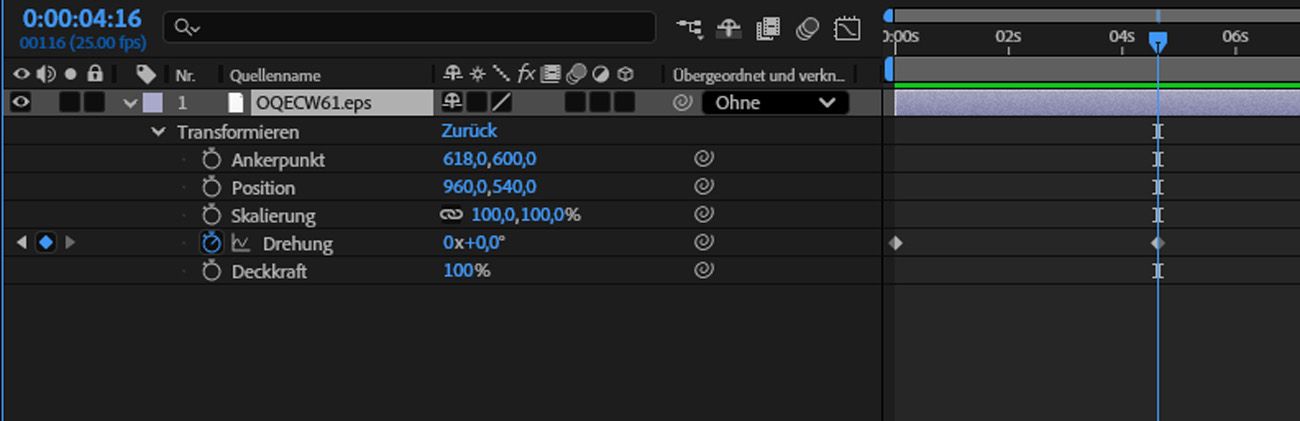Toggle stopwatch for Position property
1300x421 pixels.
210,187
